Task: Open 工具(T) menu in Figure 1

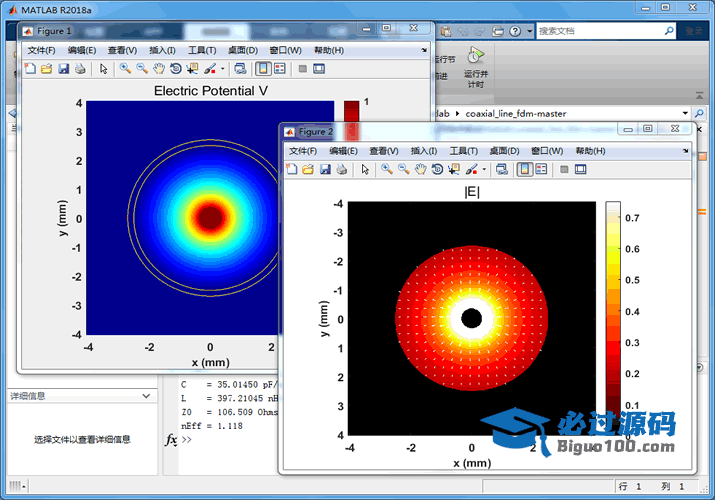Action: [x=202, y=50]
